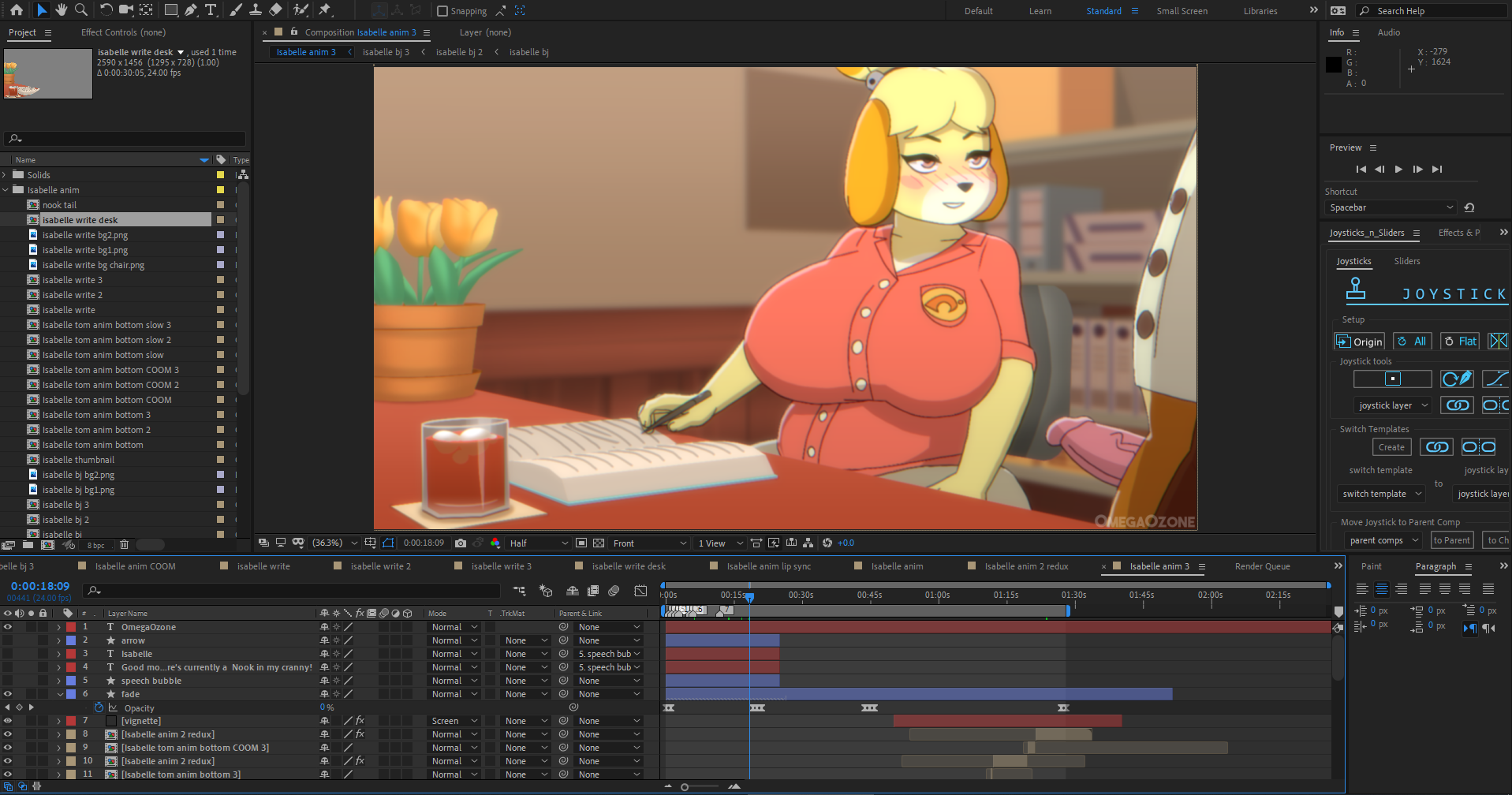Select the Puppet Pin tool
This screenshot has width=1512, height=795.
[324, 9]
